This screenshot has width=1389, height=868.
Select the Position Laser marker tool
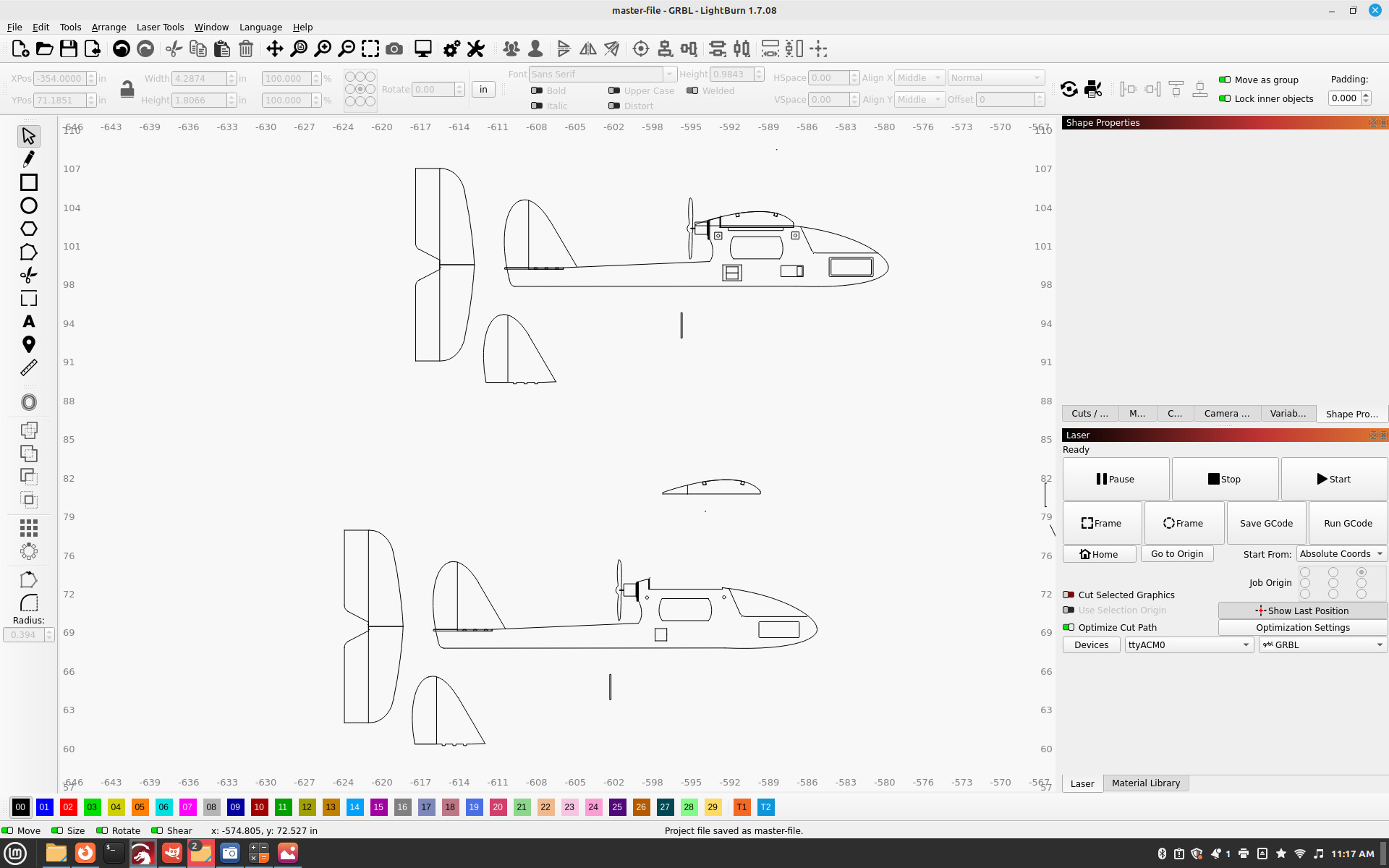point(29,344)
